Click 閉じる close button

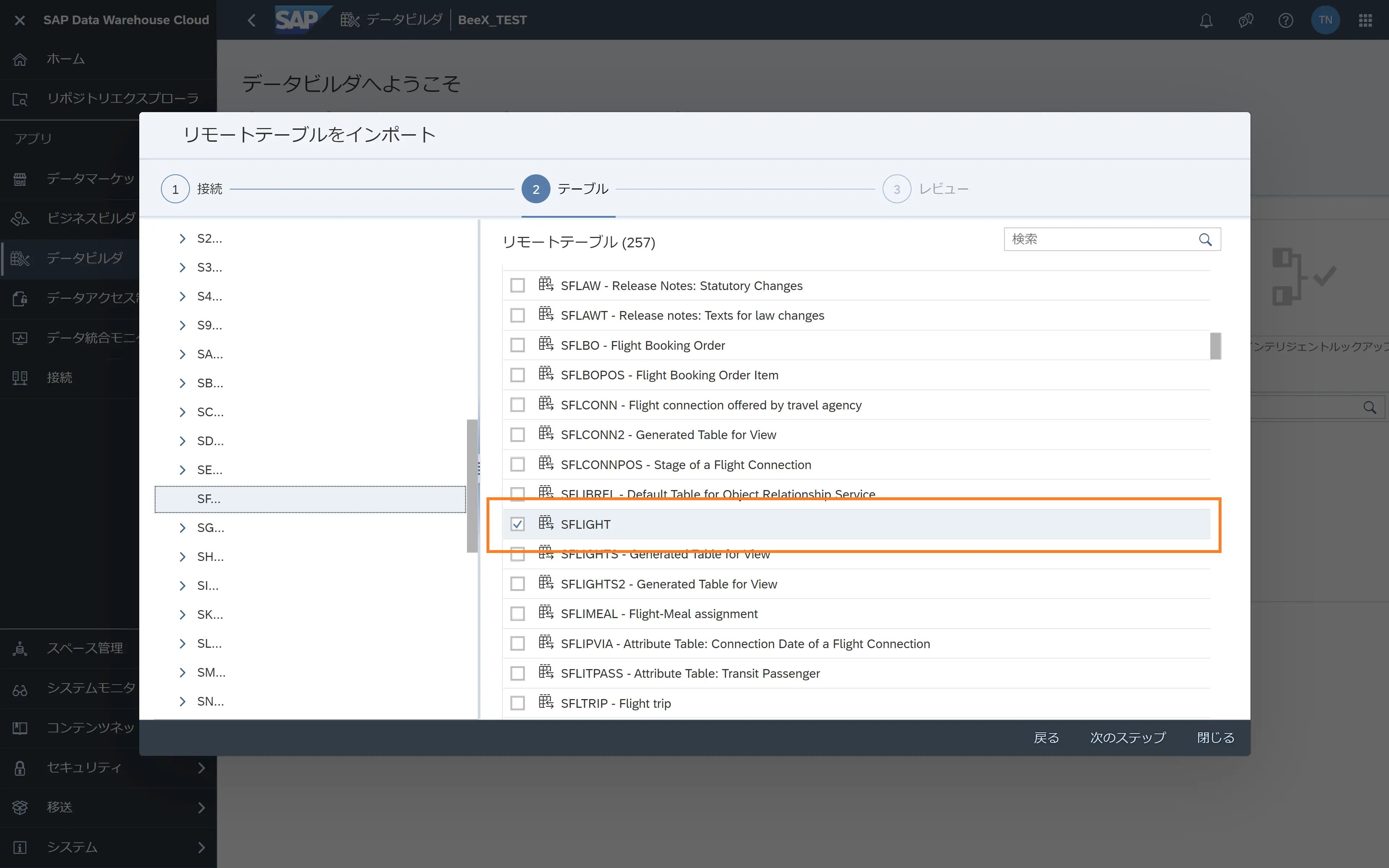[x=1216, y=738]
